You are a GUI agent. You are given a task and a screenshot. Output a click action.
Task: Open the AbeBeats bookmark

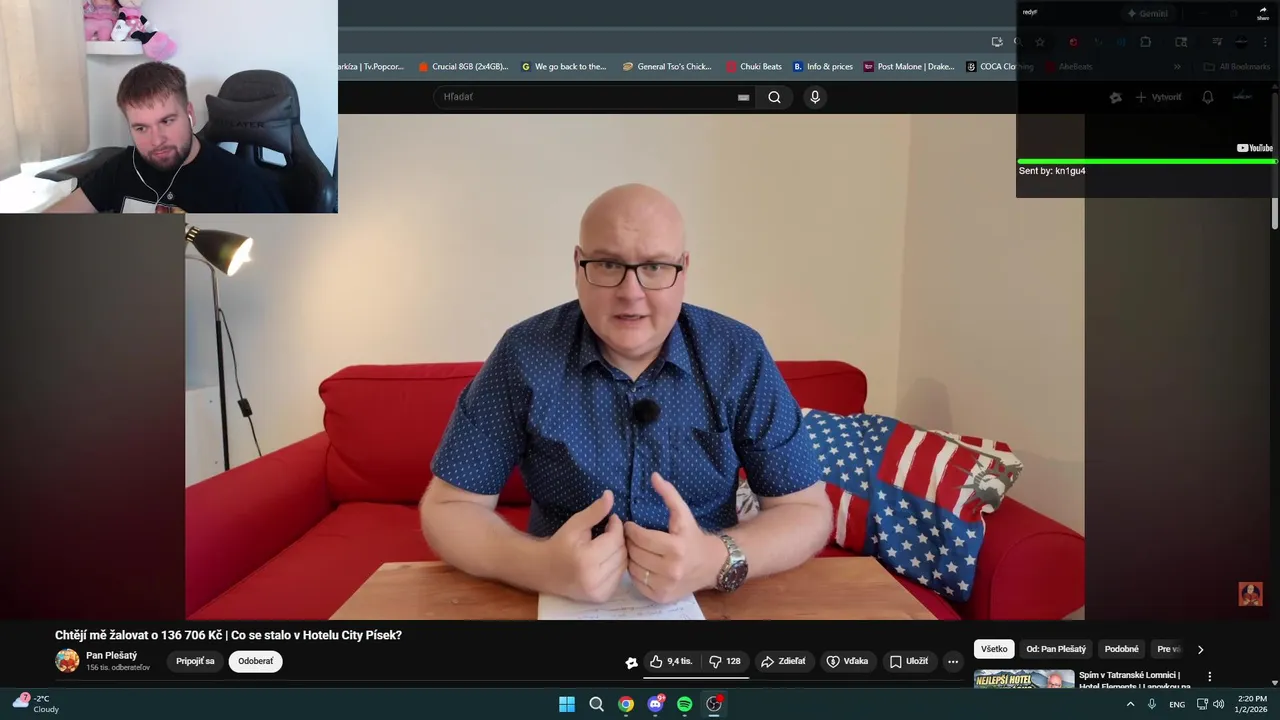(x=1069, y=67)
